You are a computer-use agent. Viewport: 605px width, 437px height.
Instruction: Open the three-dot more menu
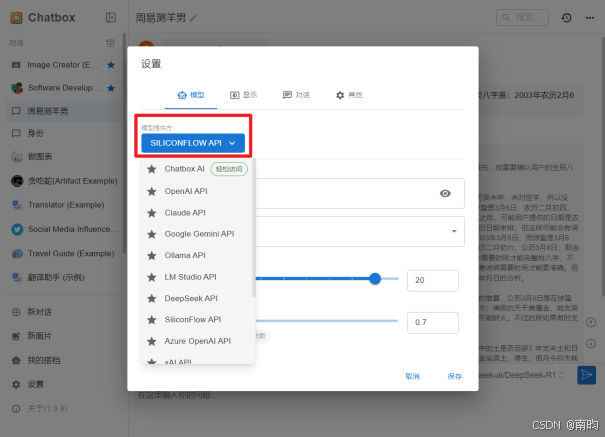[x=590, y=18]
